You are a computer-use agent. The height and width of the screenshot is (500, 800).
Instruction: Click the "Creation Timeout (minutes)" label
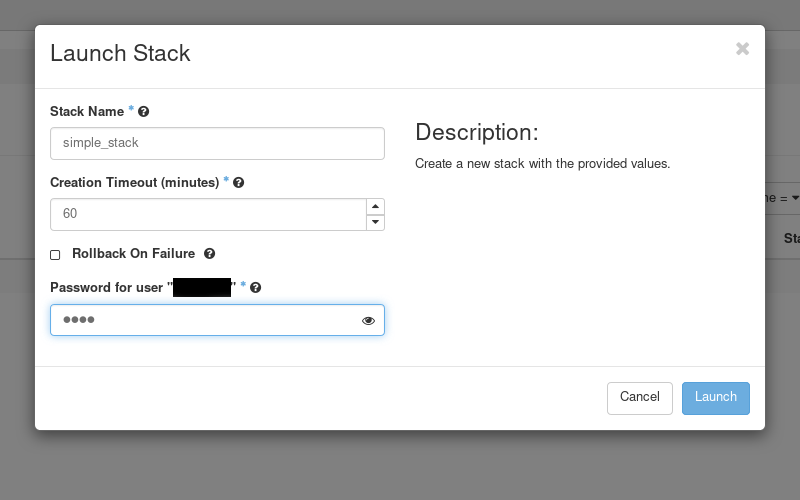134,183
